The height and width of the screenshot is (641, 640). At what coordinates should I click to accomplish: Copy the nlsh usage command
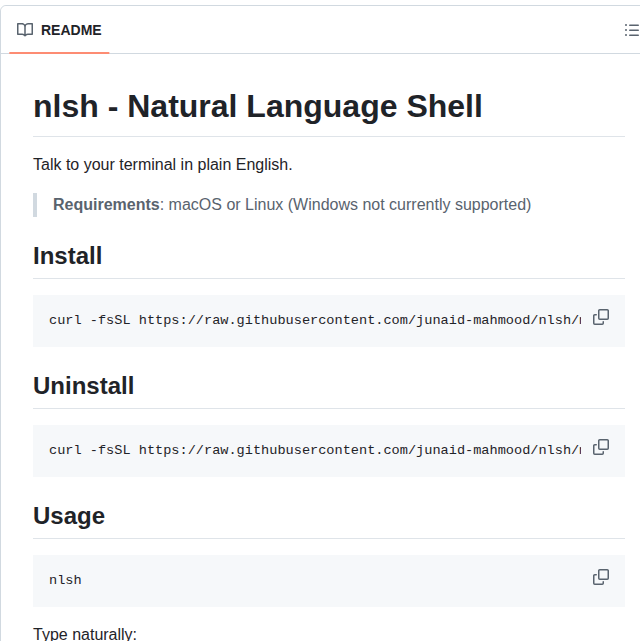coord(601,577)
